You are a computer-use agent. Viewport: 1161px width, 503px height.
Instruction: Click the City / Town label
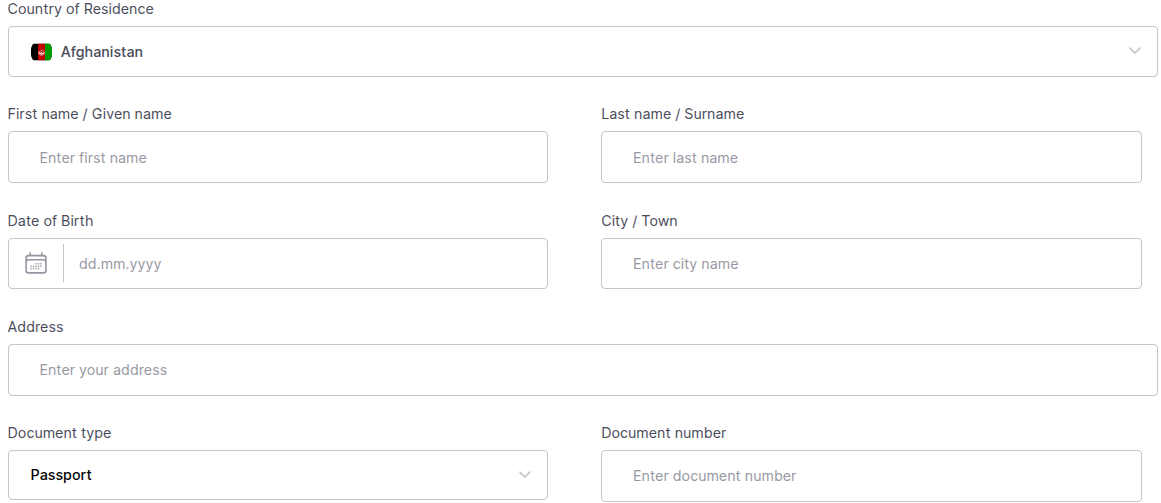(x=639, y=221)
